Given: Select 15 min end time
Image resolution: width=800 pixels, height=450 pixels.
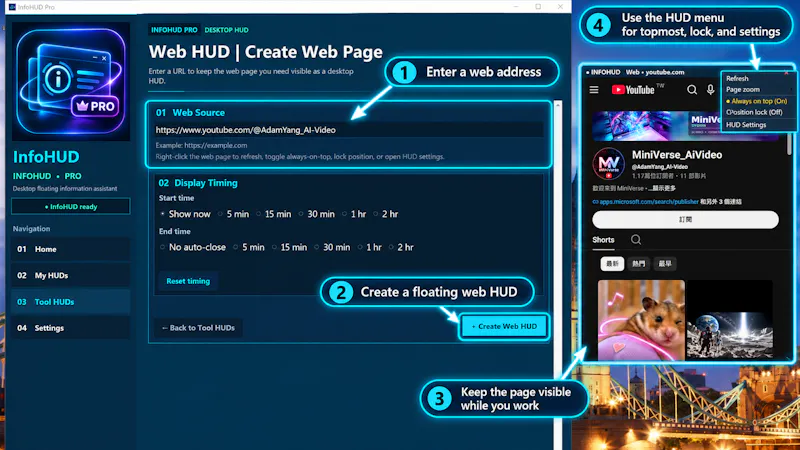Looking at the screenshot, I should point(289,247).
